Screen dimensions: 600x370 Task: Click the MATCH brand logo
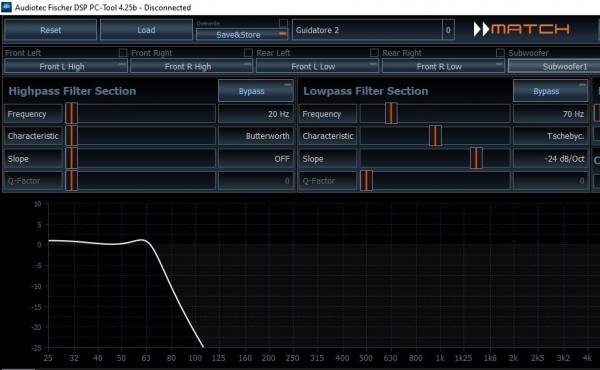(522, 29)
